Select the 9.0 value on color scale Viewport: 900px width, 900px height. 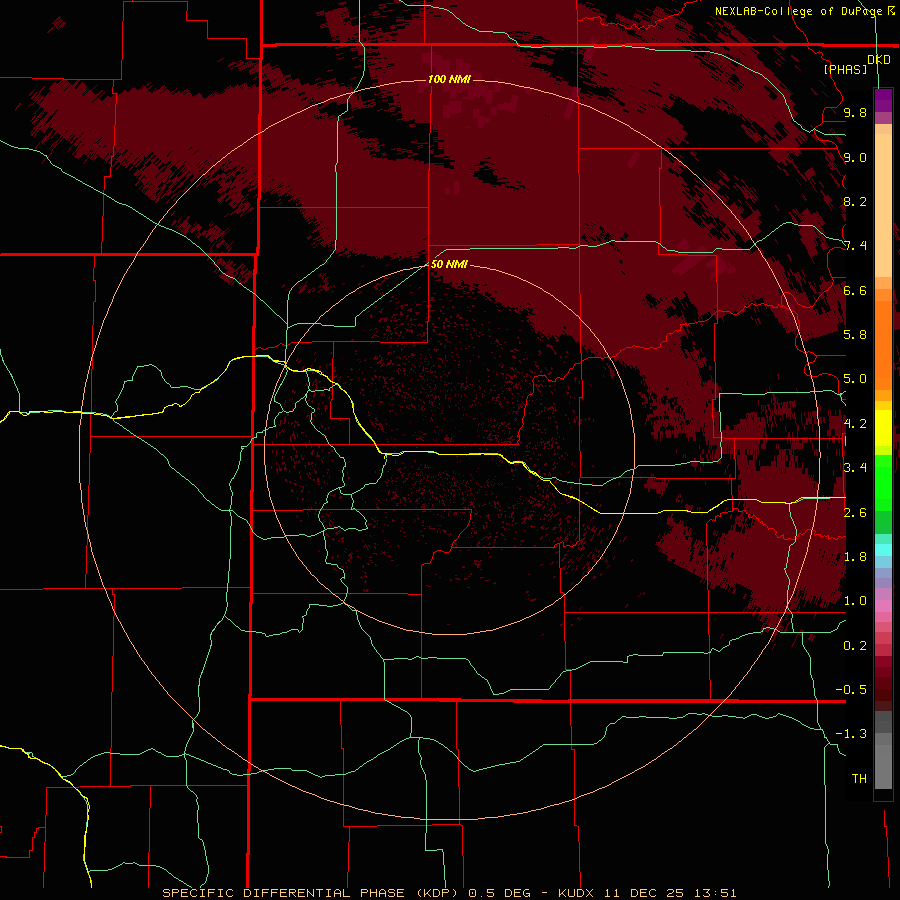click(855, 157)
